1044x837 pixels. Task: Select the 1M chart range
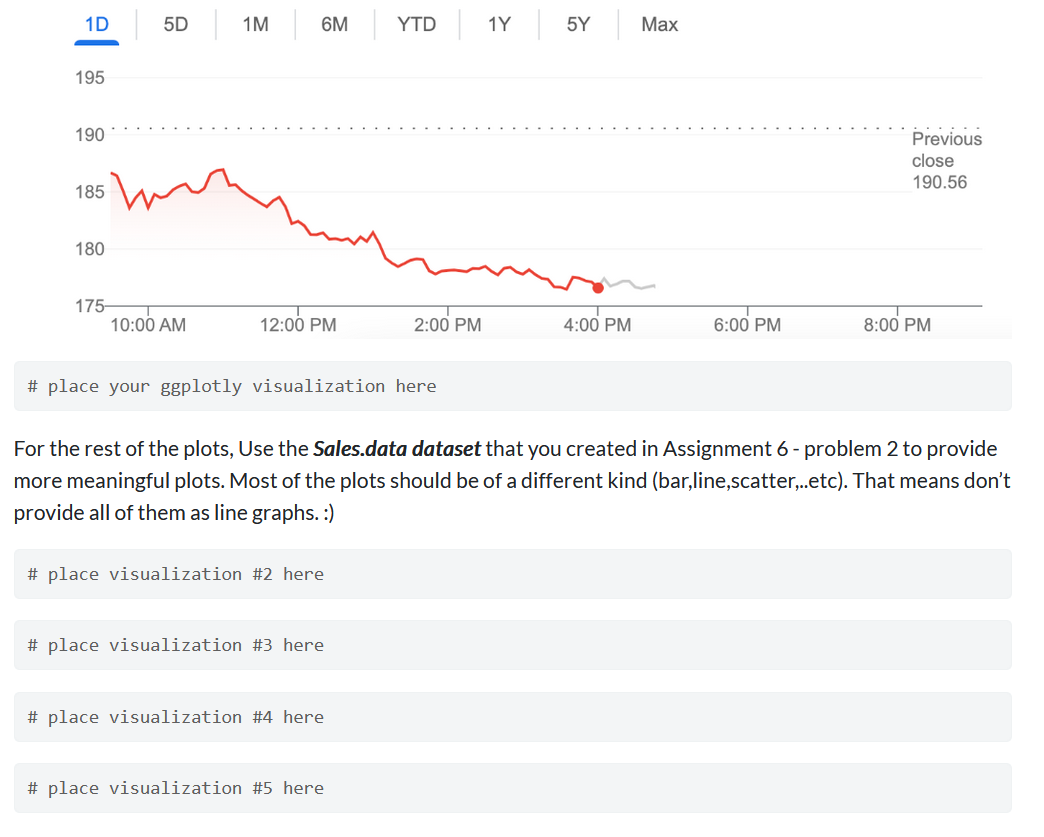(254, 25)
